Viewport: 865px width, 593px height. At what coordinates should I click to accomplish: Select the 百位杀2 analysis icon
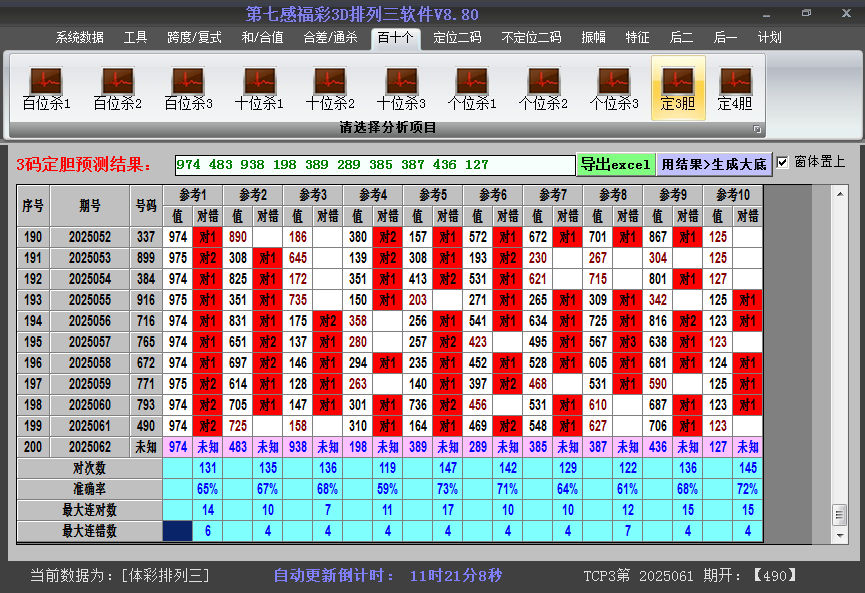coord(117,89)
